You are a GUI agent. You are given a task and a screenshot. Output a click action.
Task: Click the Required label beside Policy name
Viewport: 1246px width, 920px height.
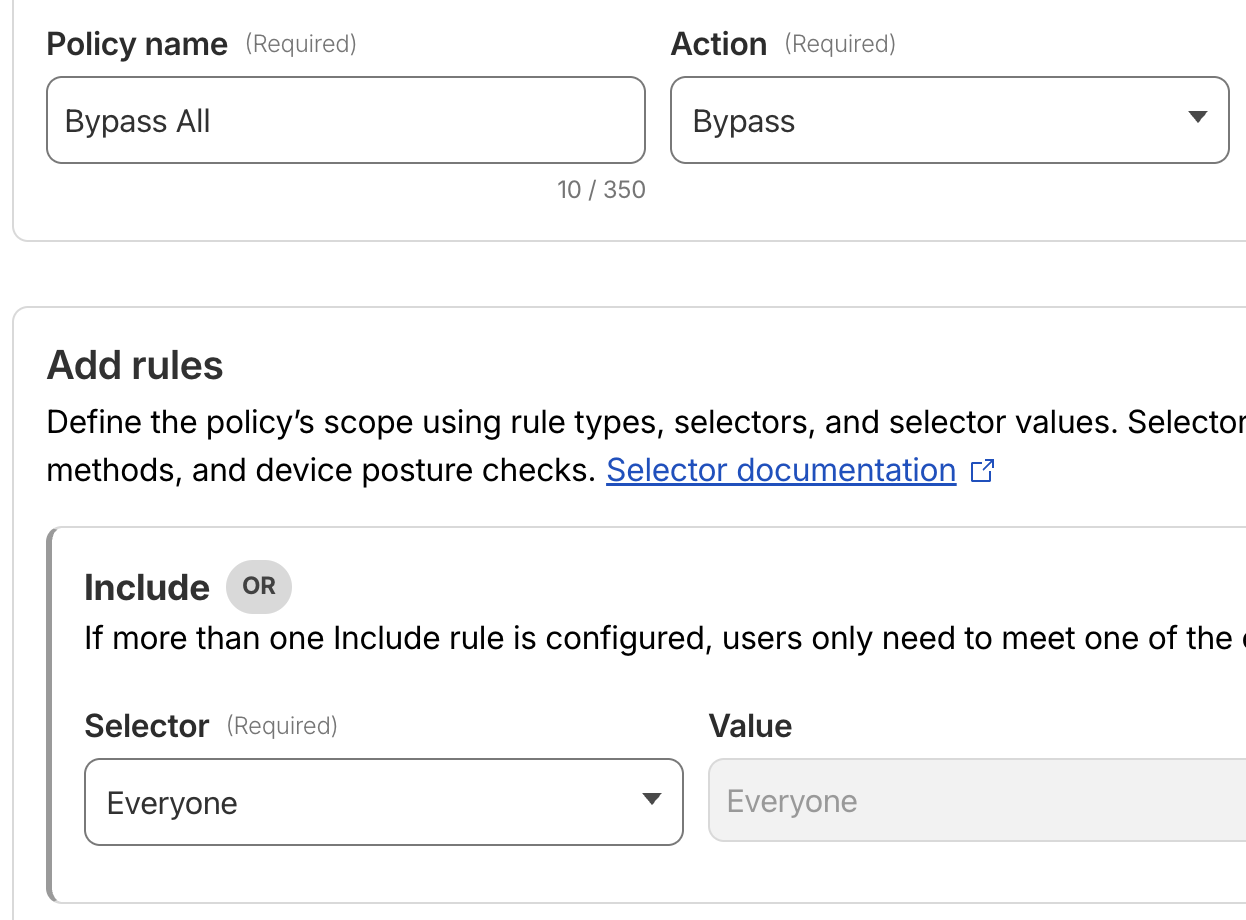(x=300, y=44)
